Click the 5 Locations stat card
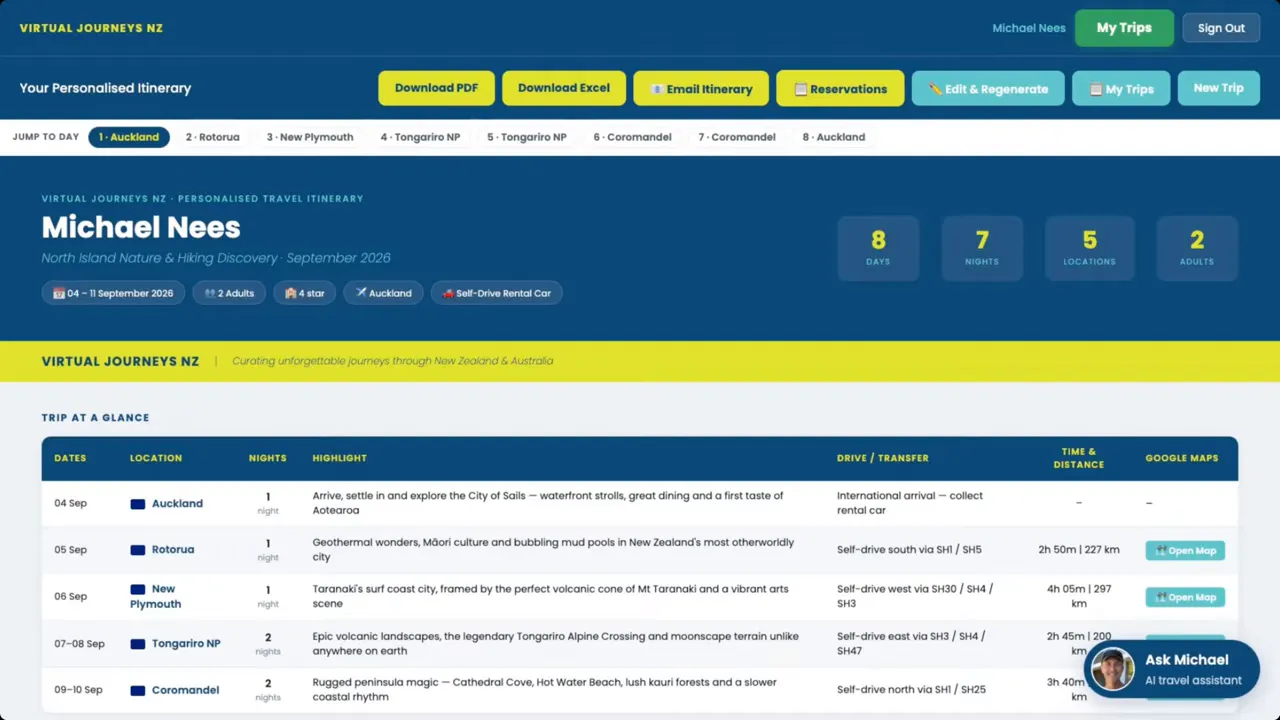This screenshot has width=1280, height=720. click(x=1089, y=248)
